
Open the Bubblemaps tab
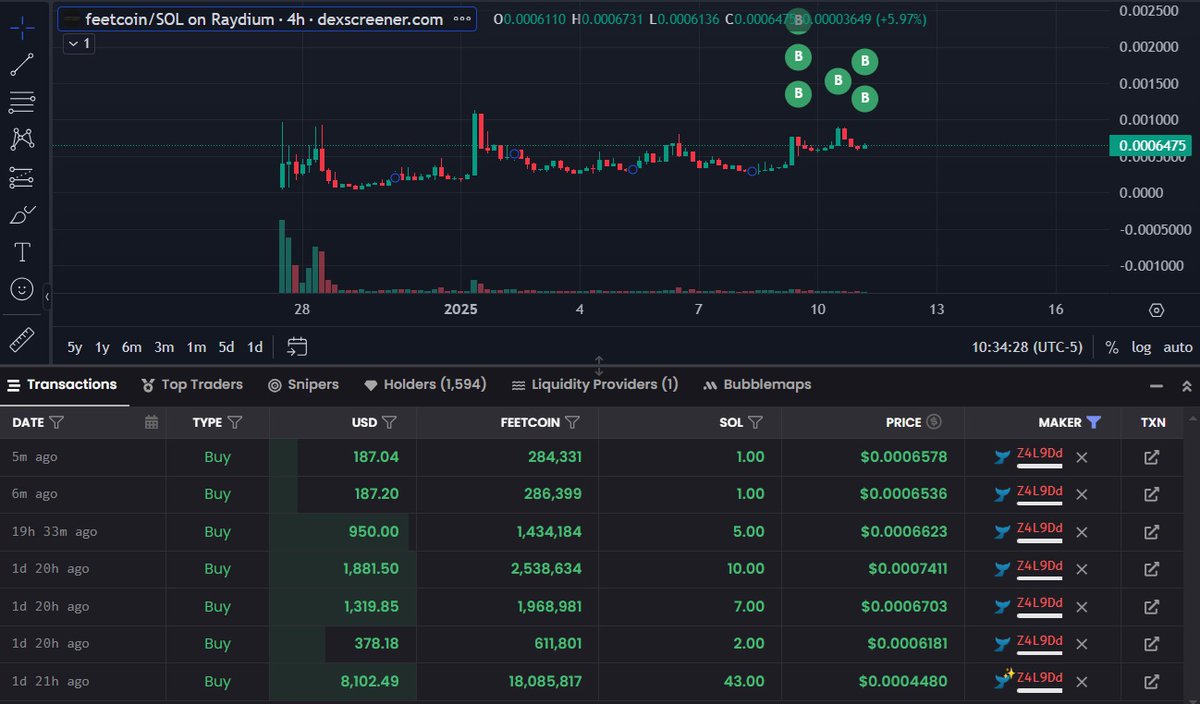pyautogui.click(x=757, y=385)
